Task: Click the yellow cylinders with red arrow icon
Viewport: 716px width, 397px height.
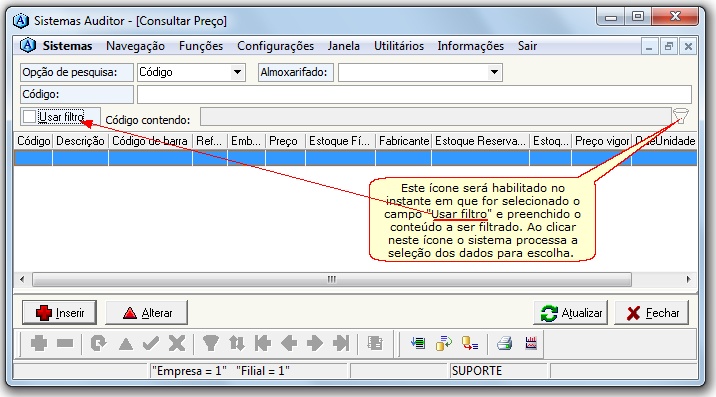Action: [470, 343]
